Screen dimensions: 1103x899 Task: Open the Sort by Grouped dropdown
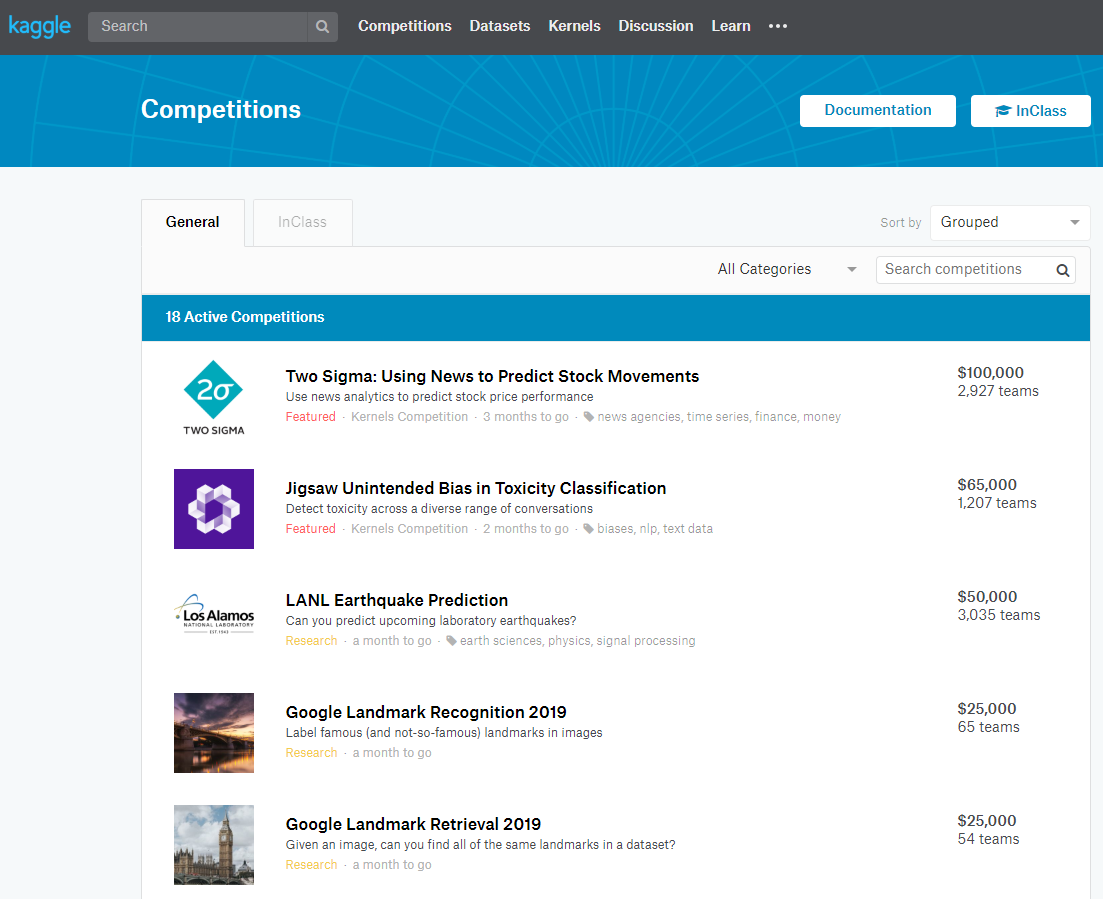click(x=1009, y=222)
